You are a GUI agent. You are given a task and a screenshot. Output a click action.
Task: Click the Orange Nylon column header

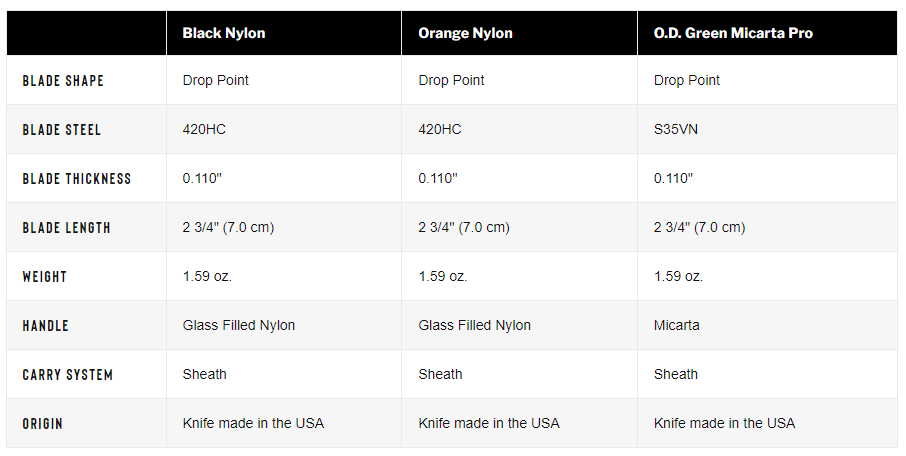click(x=465, y=33)
